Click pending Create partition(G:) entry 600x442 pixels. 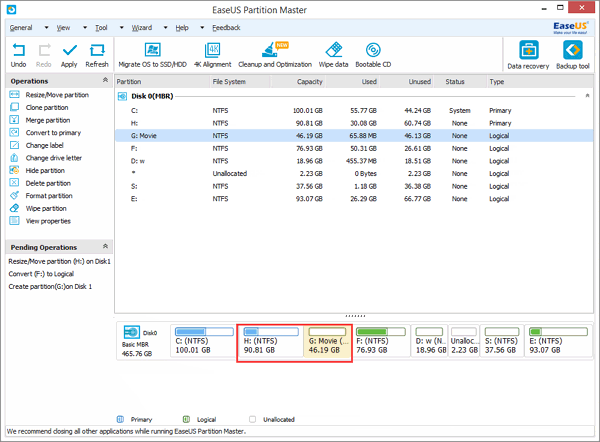coord(50,287)
